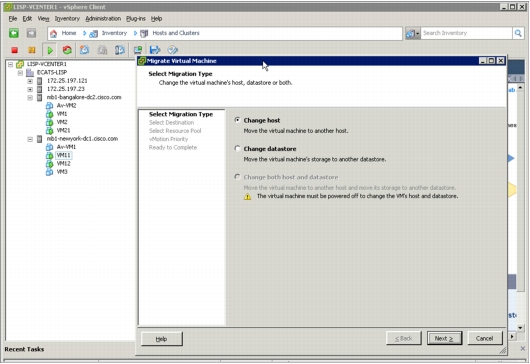Click the last toolbar icon after Migrate
Screen dimensions: 530x364
click(172, 50)
